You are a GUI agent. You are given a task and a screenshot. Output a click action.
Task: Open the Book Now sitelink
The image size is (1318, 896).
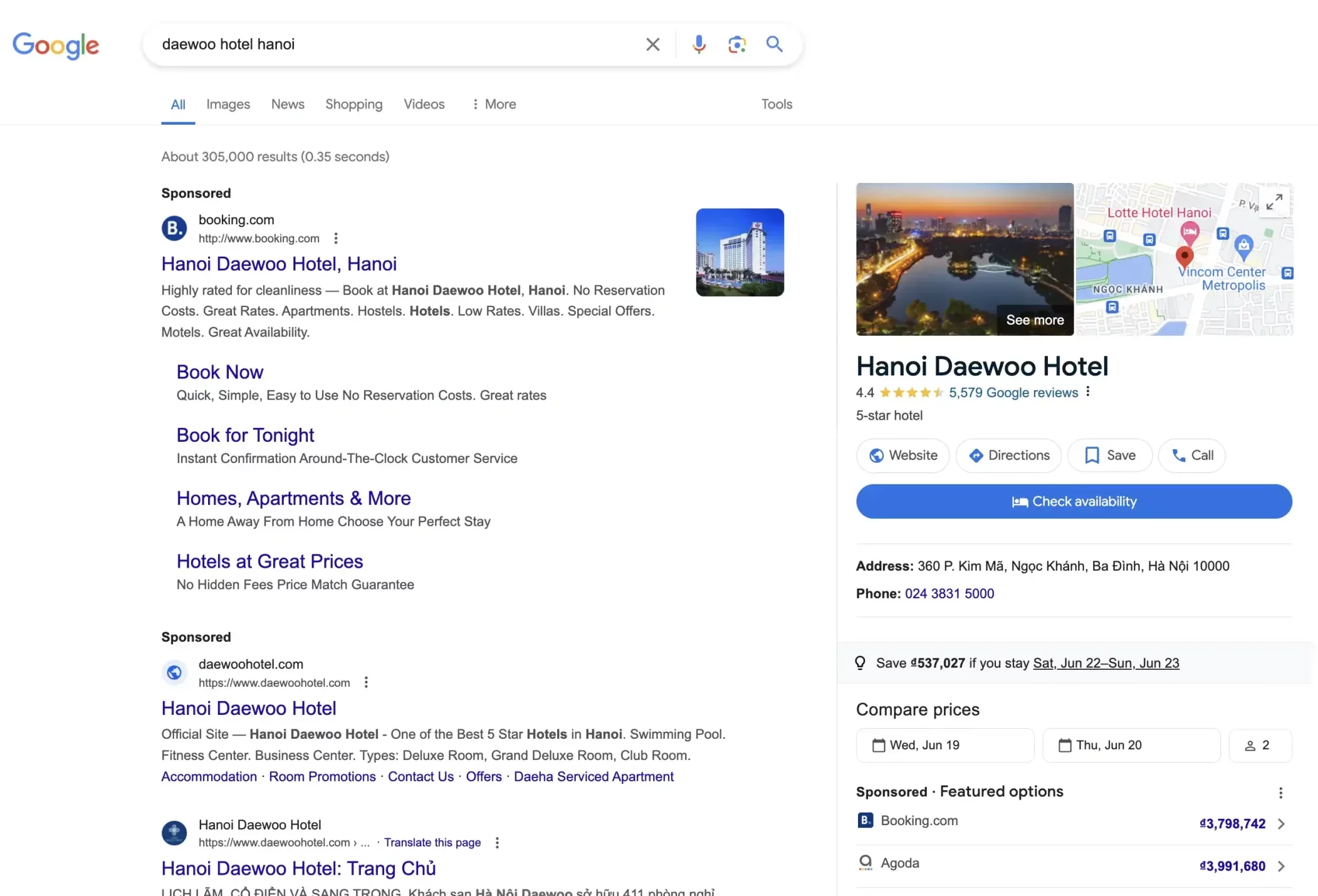tap(219, 372)
